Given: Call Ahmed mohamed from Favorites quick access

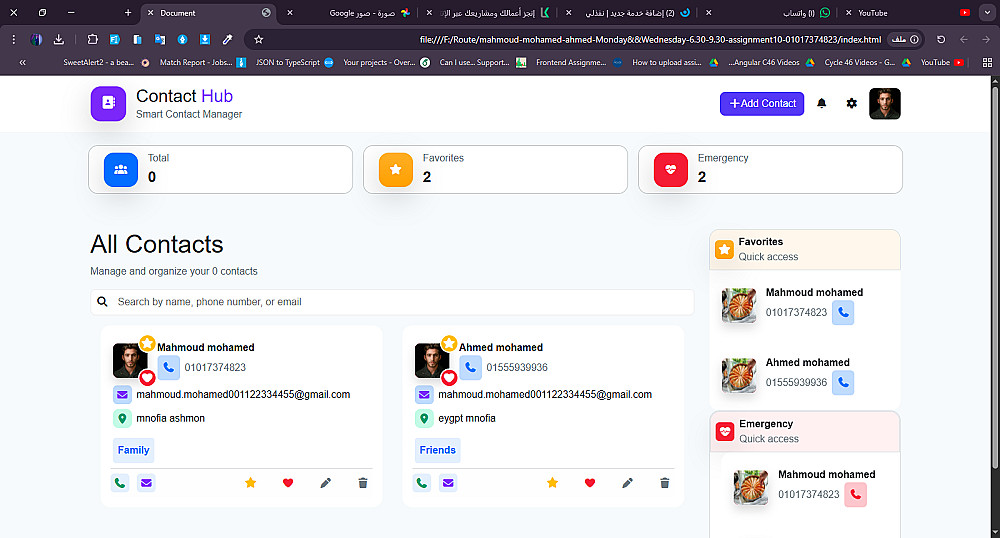Looking at the screenshot, I should [x=843, y=382].
